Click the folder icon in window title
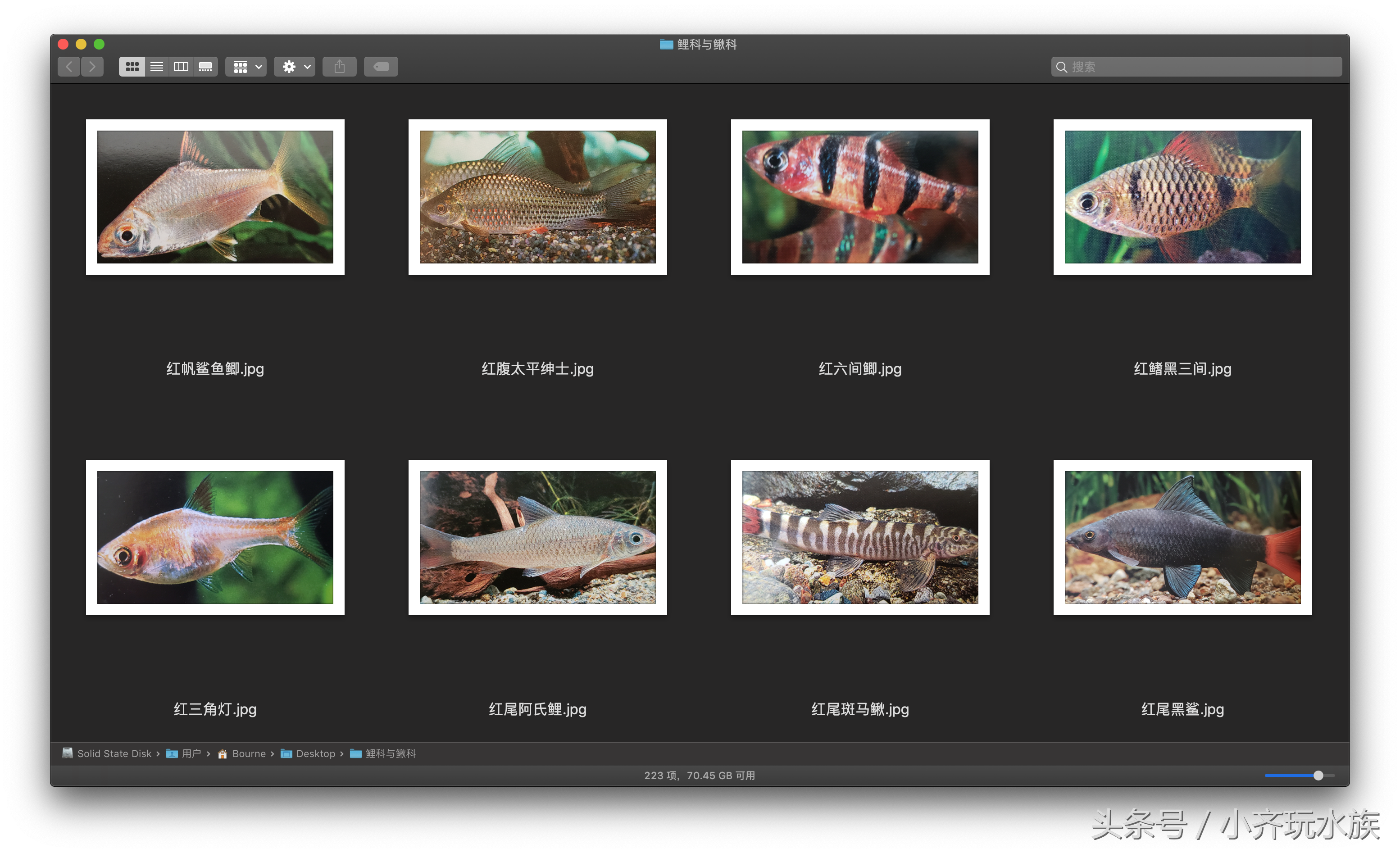Image resolution: width=1400 pixels, height=853 pixels. tap(667, 44)
